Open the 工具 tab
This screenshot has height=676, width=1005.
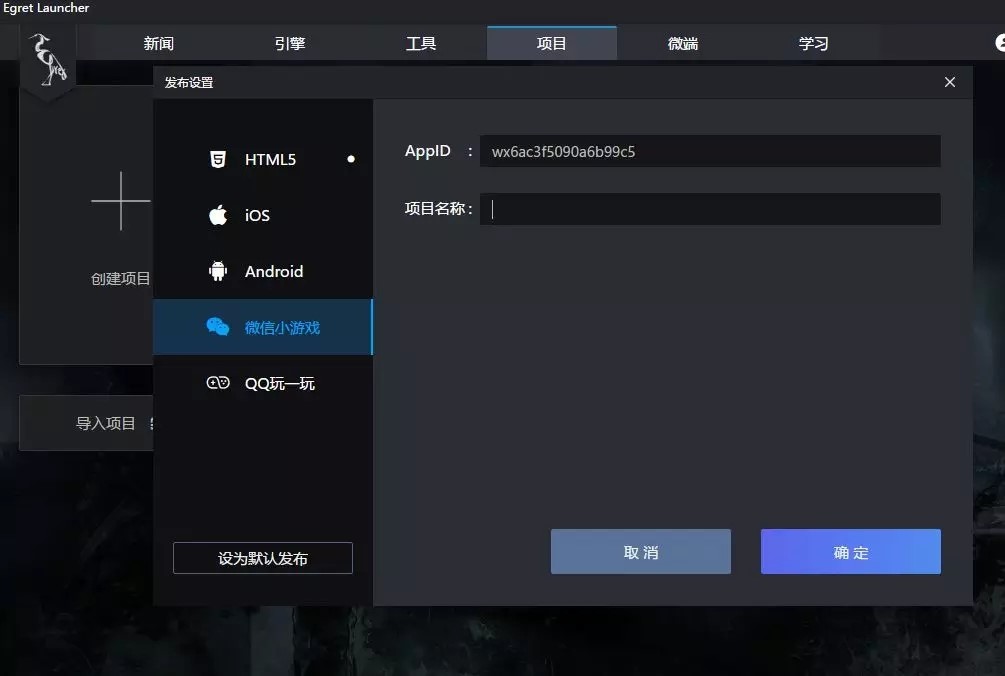[421, 43]
